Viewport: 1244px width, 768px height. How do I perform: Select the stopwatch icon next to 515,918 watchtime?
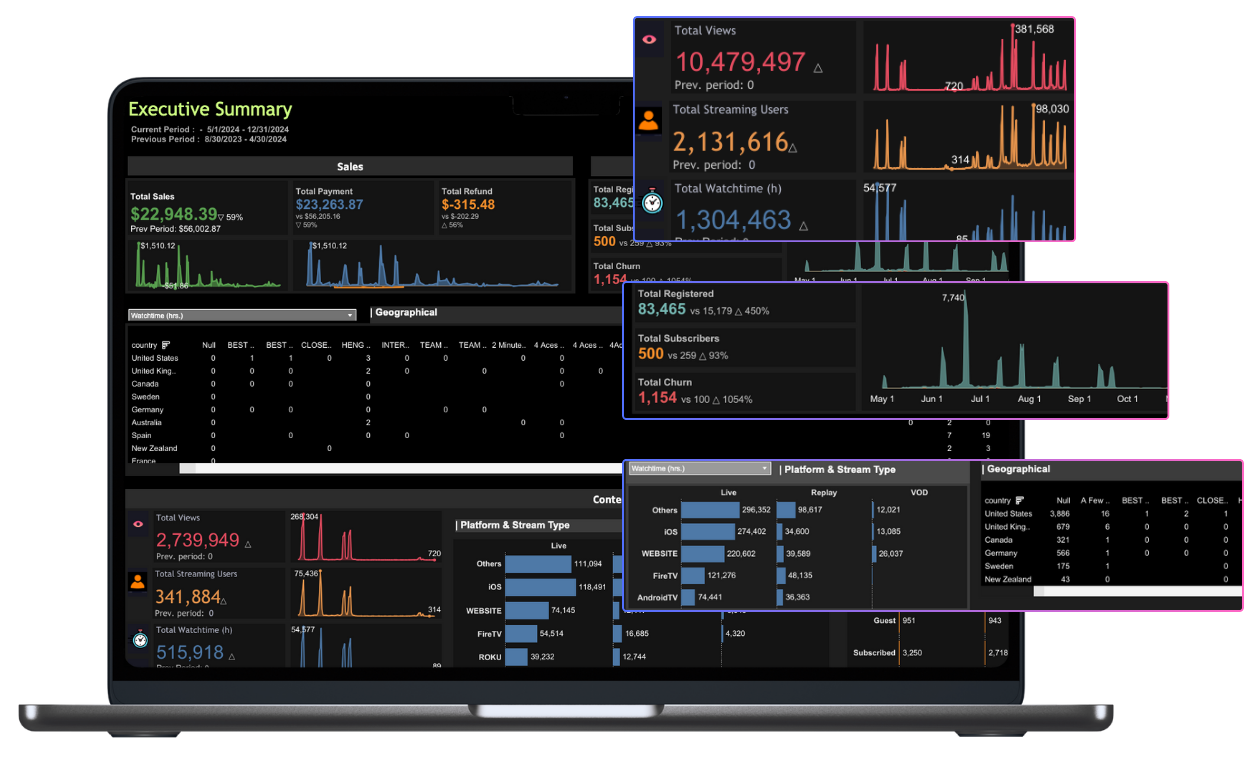[140, 638]
